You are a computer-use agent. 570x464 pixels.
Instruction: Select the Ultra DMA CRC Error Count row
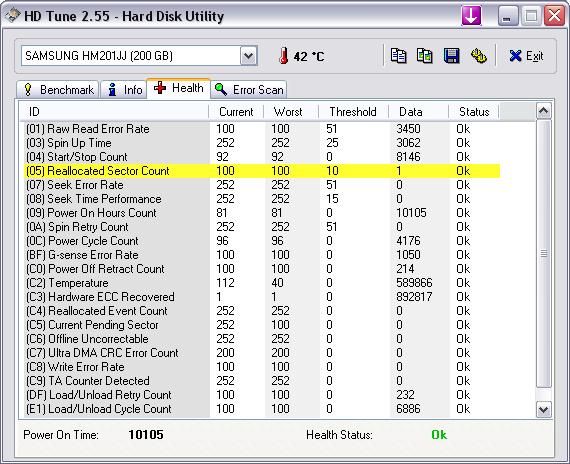tap(262, 353)
